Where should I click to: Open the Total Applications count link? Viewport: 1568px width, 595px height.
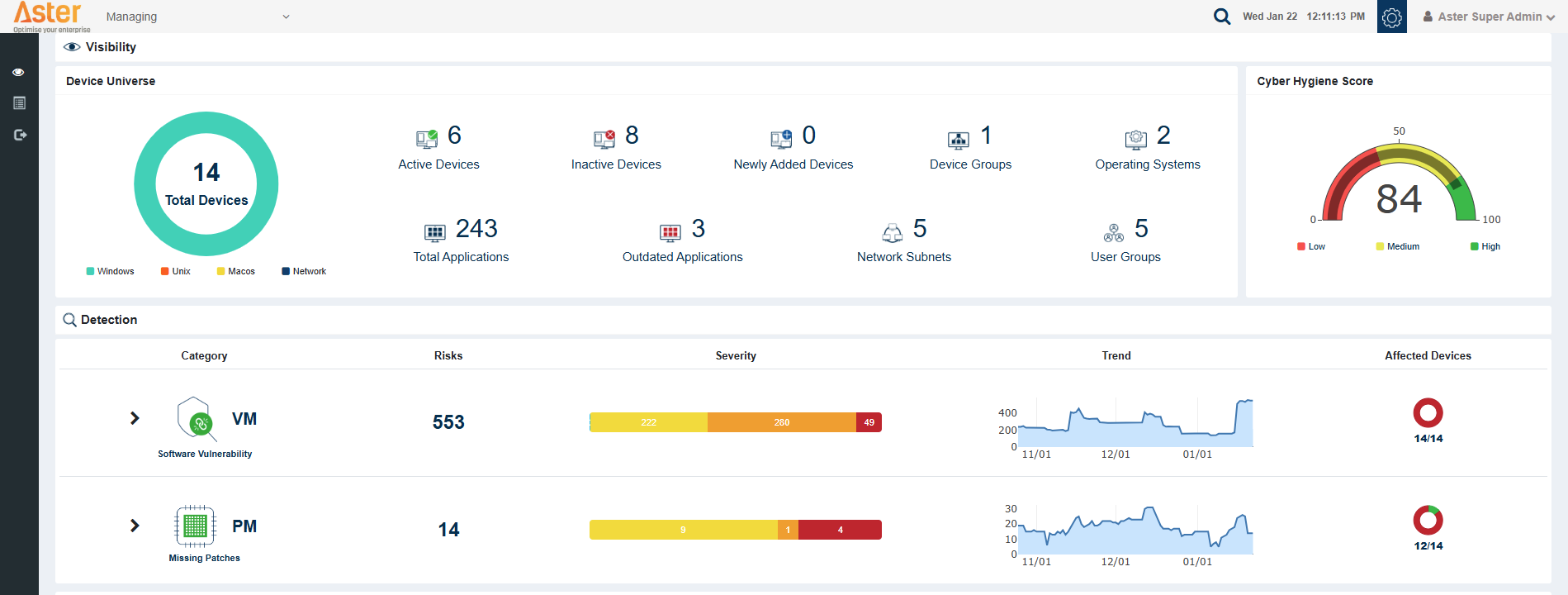pyautogui.click(x=476, y=229)
